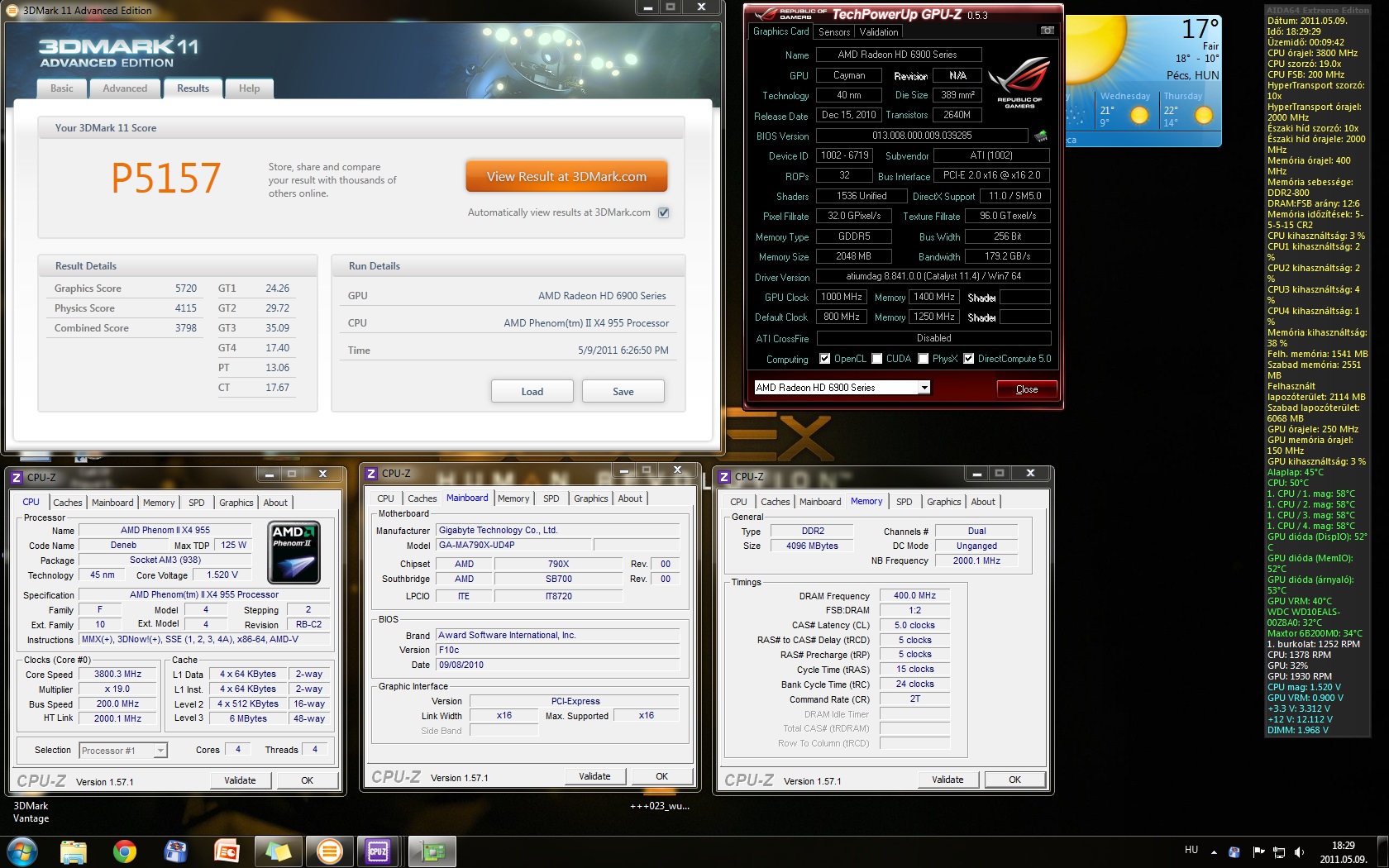The image size is (1389, 868).
Task: Click the Show Desktop strip beside the clock
Action: click(1382, 852)
